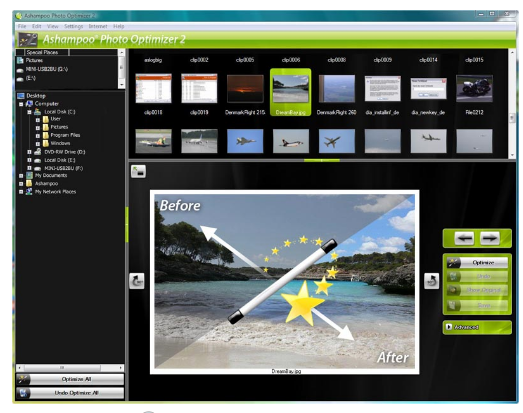Open the Settings menu
Screen dimensions: 523x413
(73, 26)
